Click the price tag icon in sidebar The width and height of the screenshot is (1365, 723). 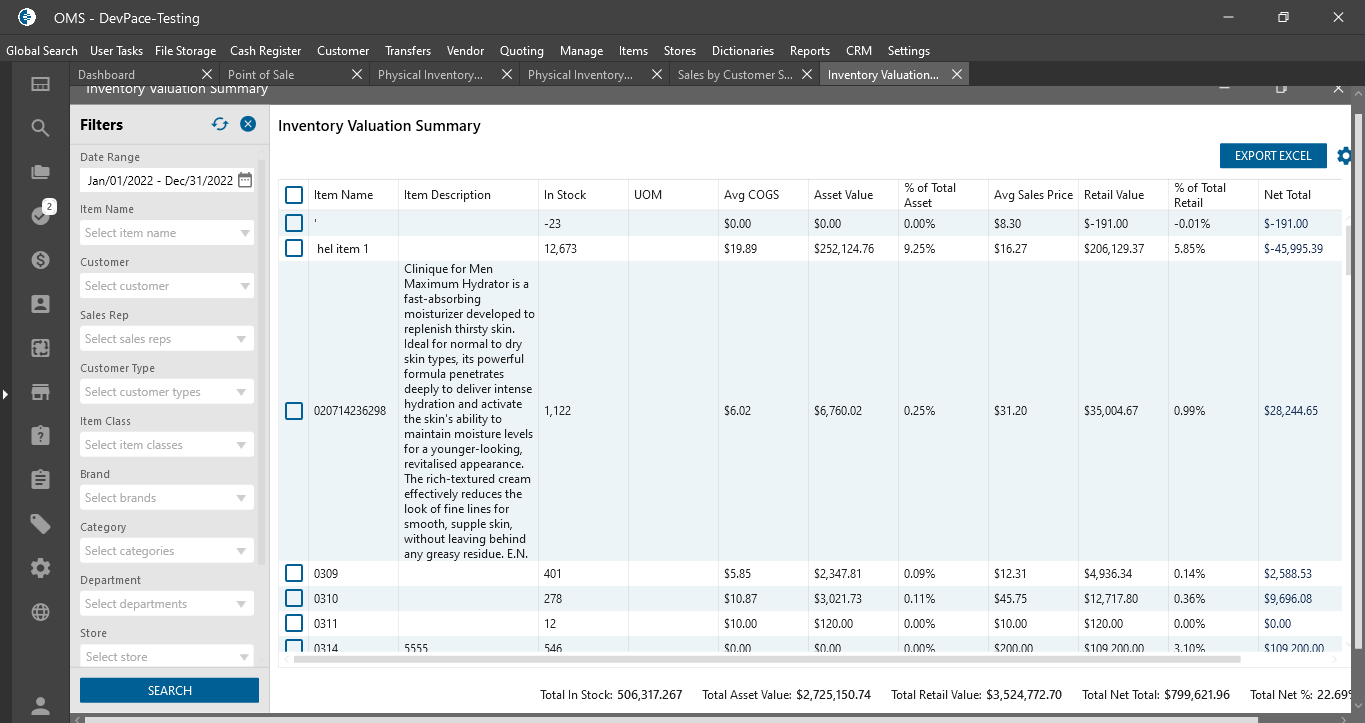point(40,524)
